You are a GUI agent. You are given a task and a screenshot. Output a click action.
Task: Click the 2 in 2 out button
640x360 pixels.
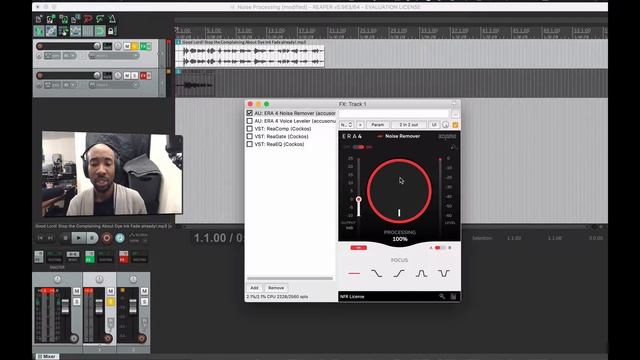(409, 124)
